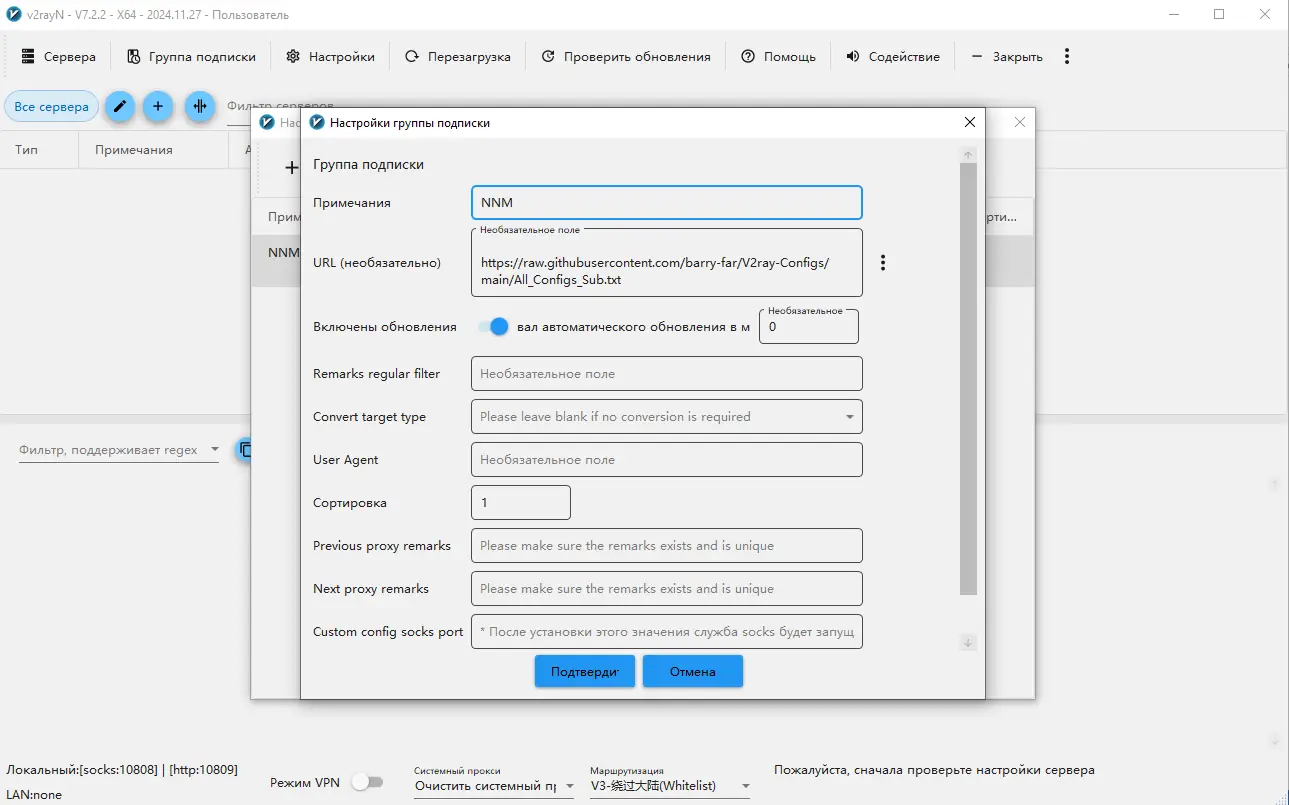
Task: Click the dialog scrollbar down arrow
Action: point(968,642)
